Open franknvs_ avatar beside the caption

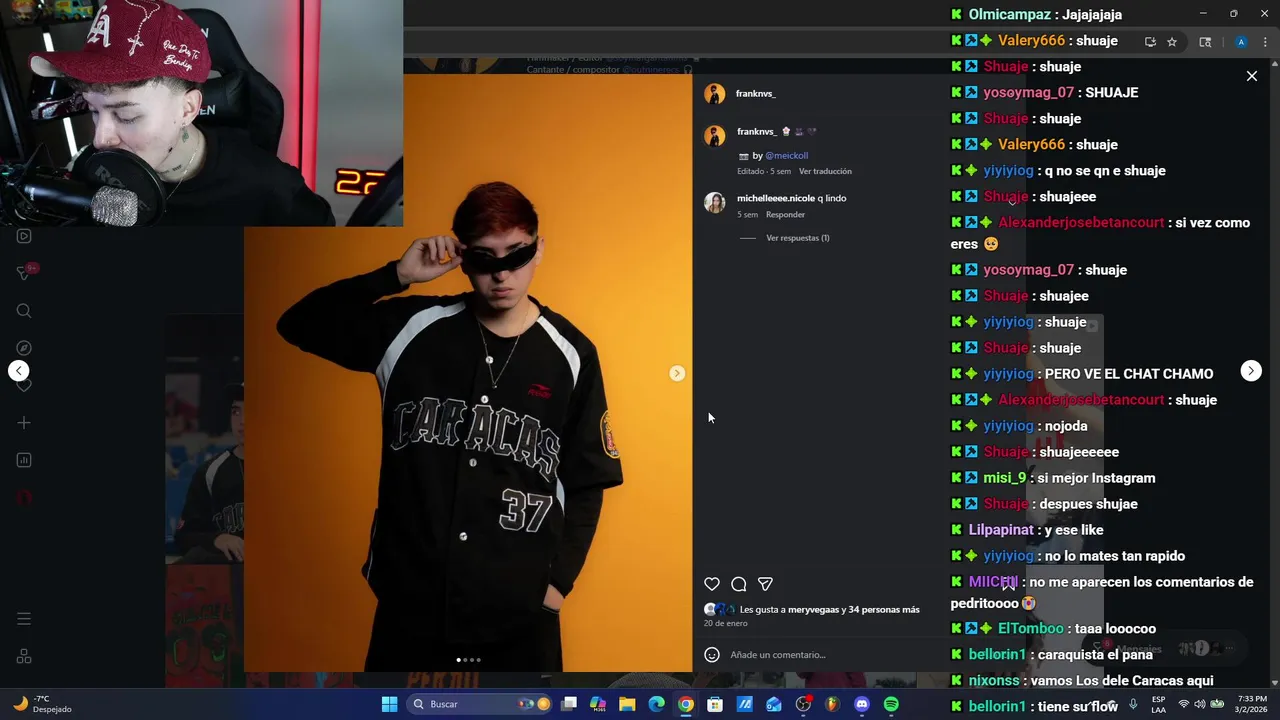(714, 136)
